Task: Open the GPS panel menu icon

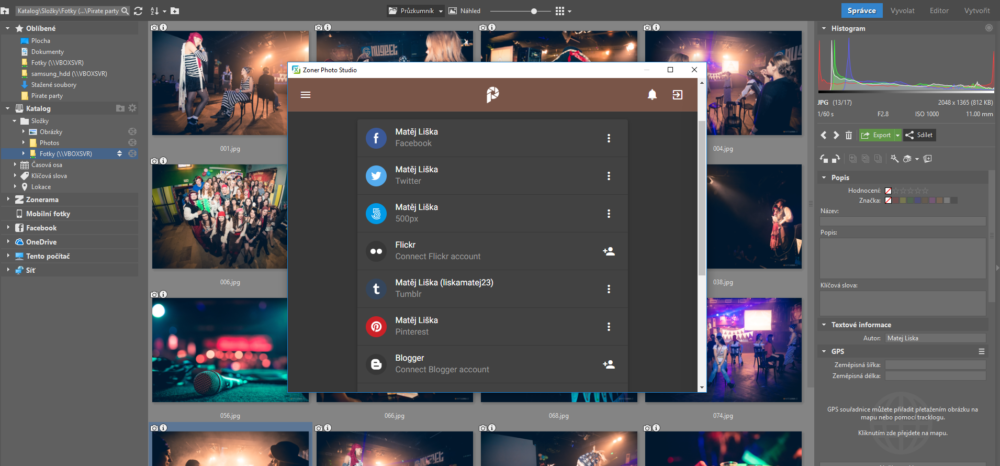Action: point(982,351)
